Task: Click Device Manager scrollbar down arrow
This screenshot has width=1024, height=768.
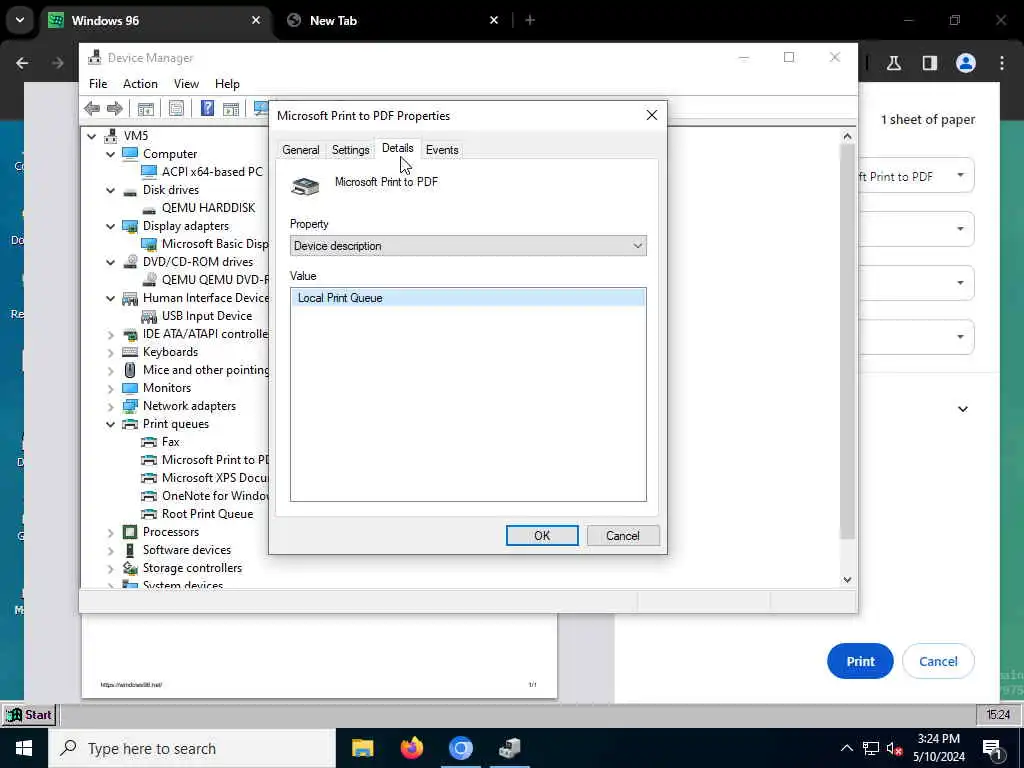Action: coord(847,579)
